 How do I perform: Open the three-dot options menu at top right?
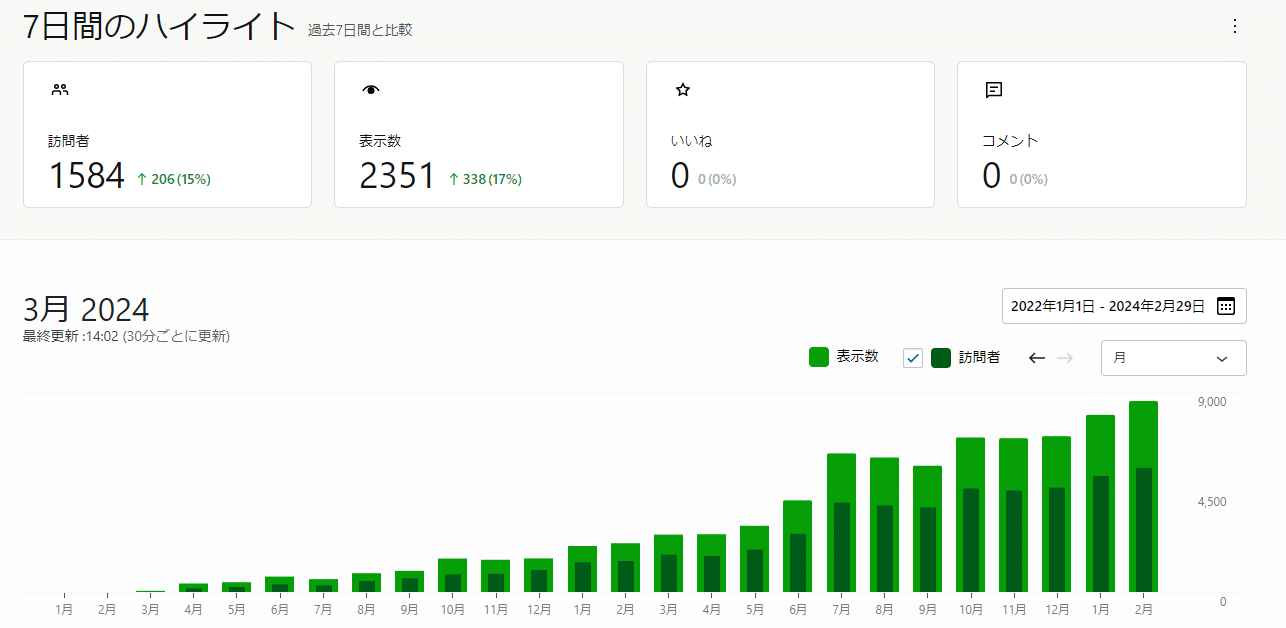point(1234,28)
